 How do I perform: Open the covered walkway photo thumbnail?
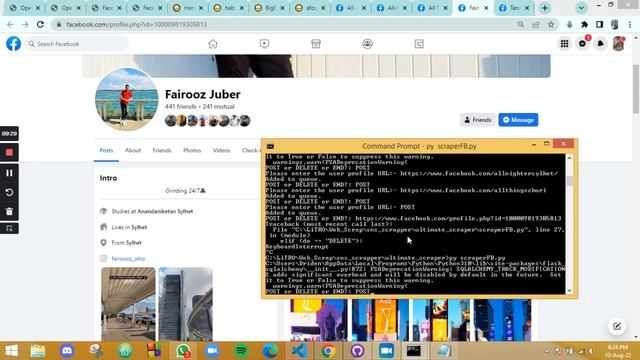128,304
